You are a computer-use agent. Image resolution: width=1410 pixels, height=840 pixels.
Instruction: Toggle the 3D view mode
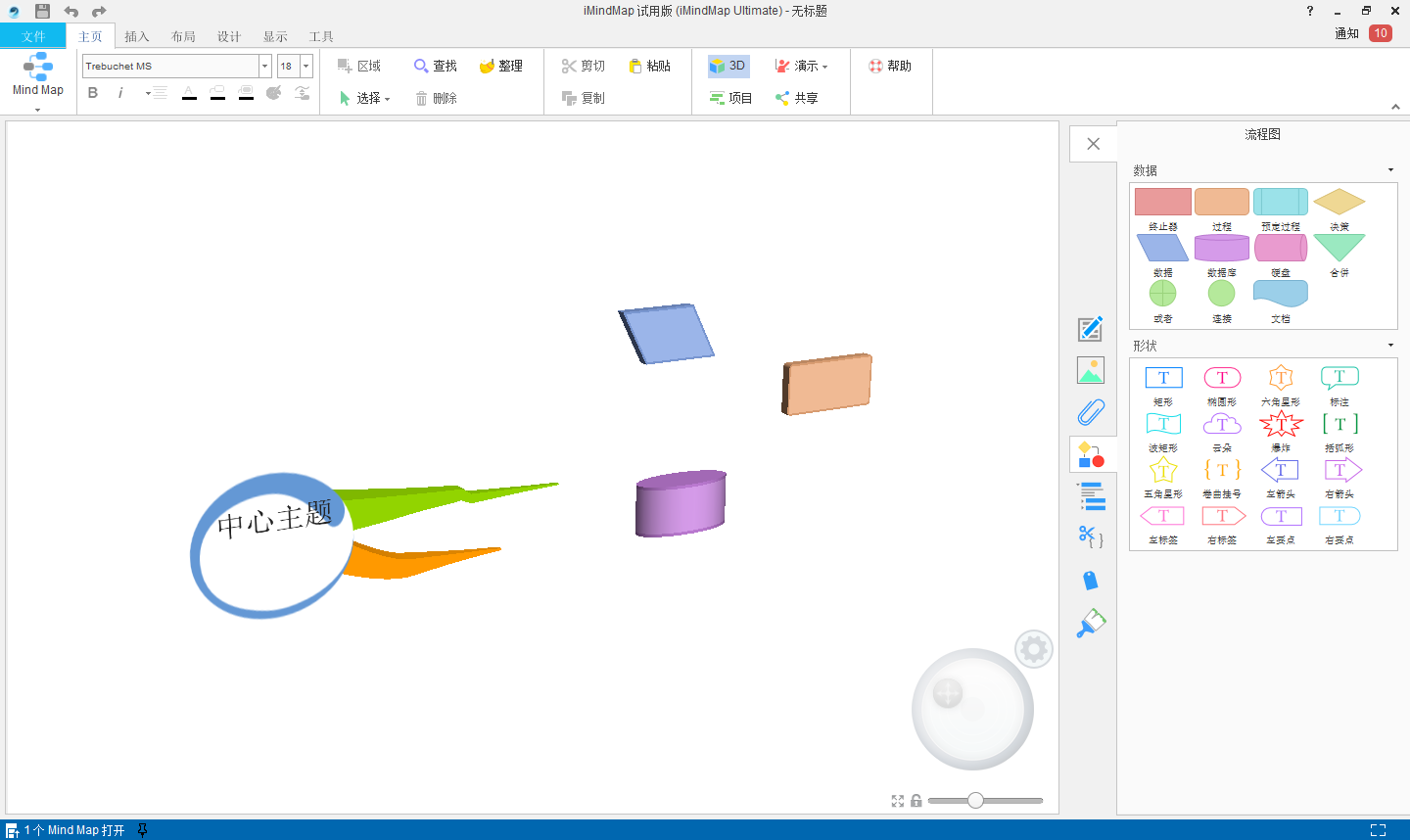(x=728, y=66)
